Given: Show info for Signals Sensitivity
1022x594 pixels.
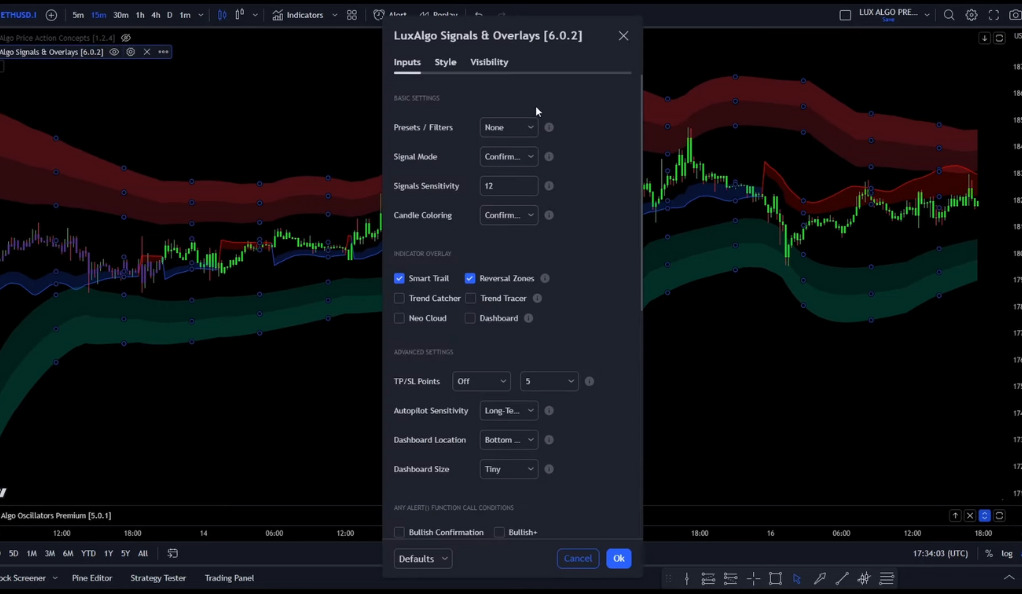Looking at the screenshot, I should pyautogui.click(x=549, y=186).
